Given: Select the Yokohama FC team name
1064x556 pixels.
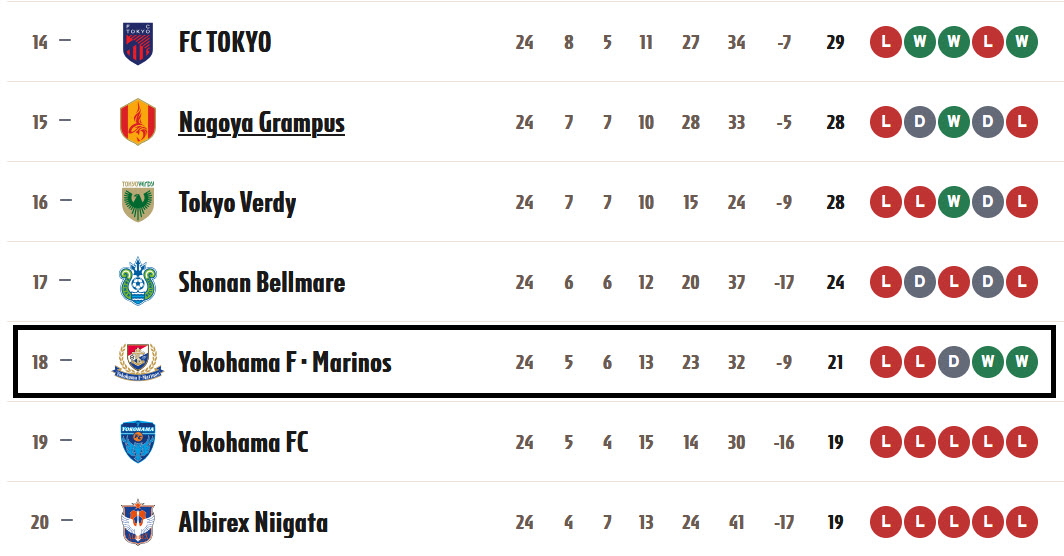Looking at the screenshot, I should point(243,443).
